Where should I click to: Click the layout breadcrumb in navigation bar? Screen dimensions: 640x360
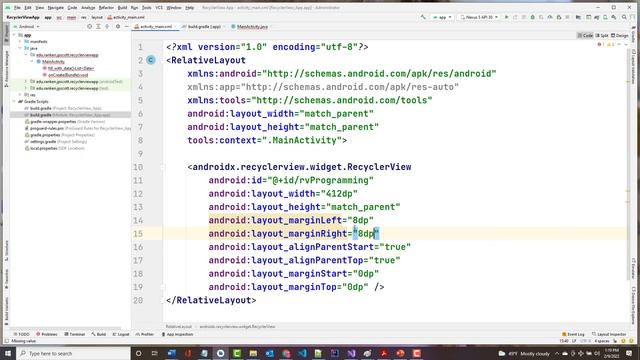point(97,18)
